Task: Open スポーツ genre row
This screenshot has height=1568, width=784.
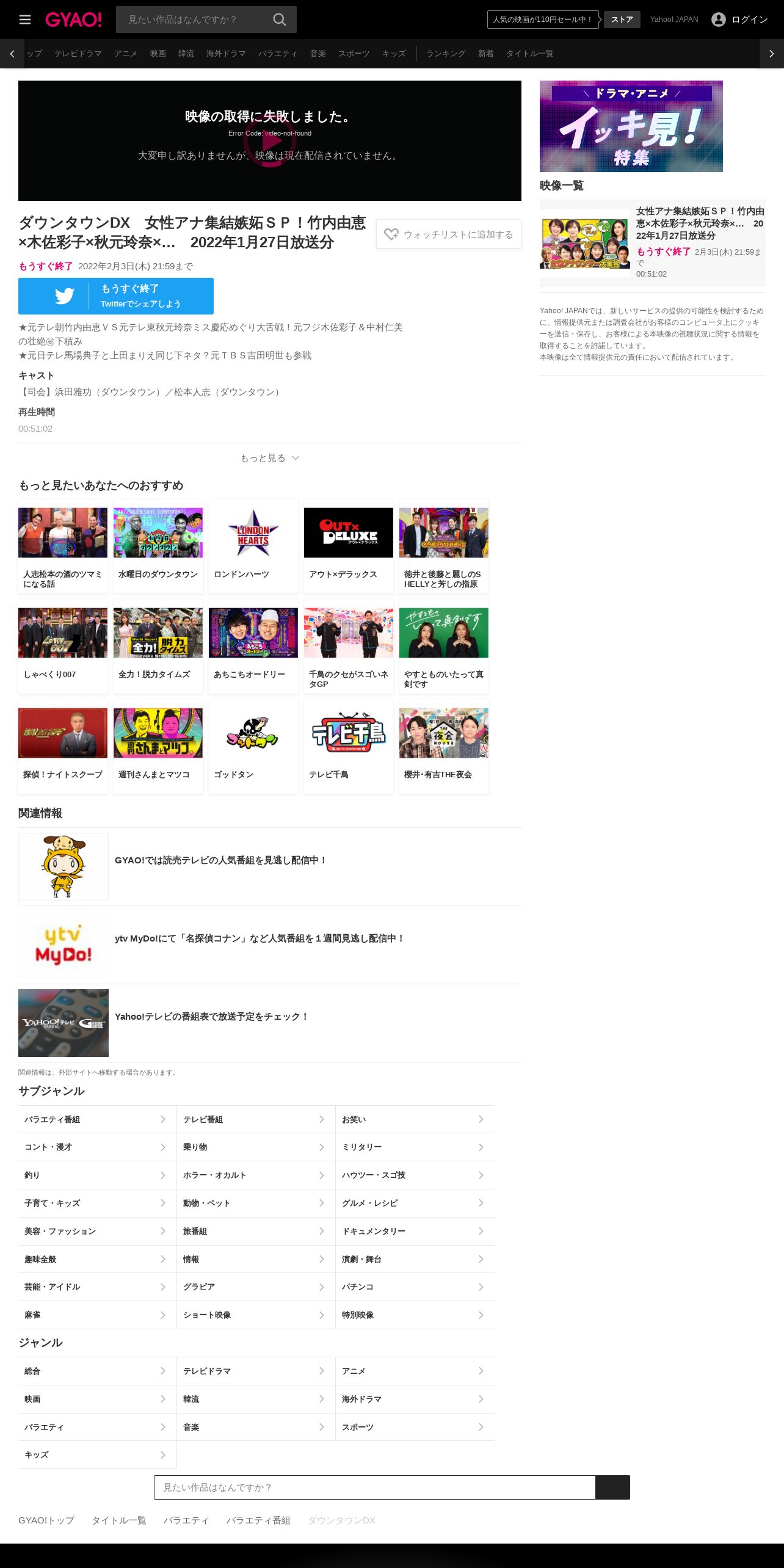Action: coord(415,1428)
